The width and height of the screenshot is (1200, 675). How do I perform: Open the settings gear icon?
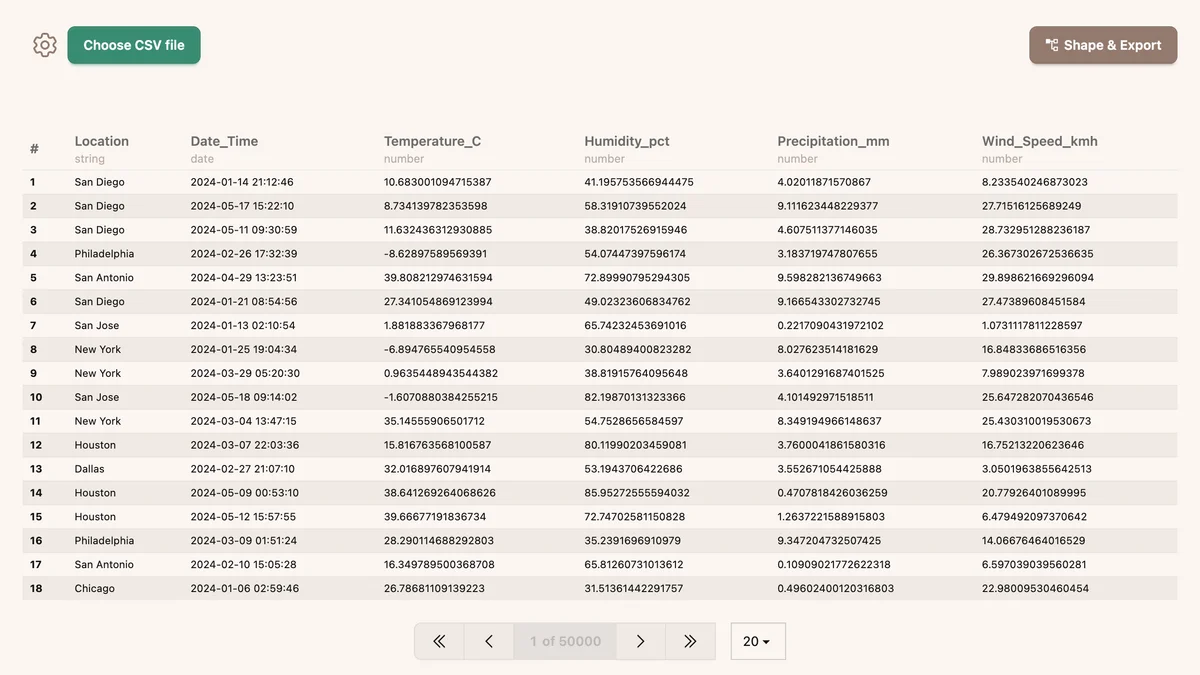pyautogui.click(x=44, y=44)
